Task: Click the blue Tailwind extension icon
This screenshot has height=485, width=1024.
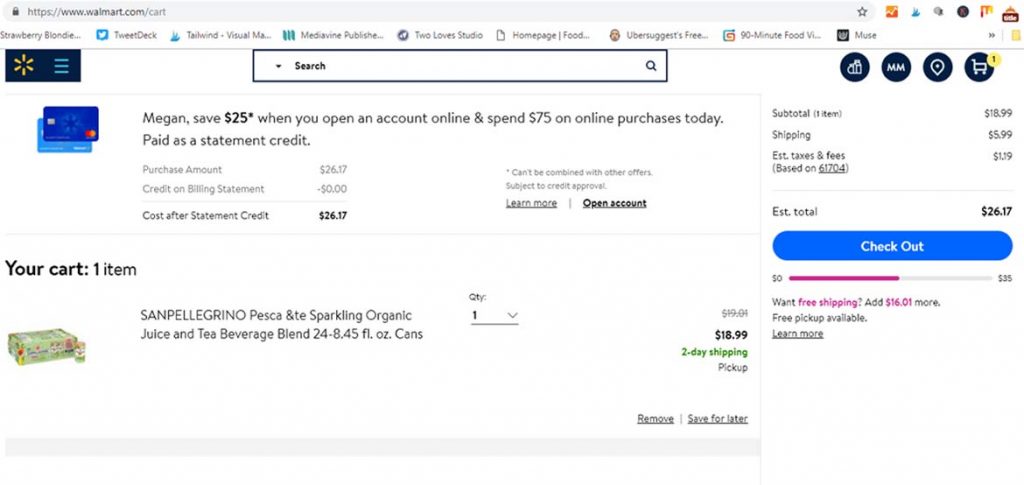Action: pyautogui.click(x=915, y=12)
